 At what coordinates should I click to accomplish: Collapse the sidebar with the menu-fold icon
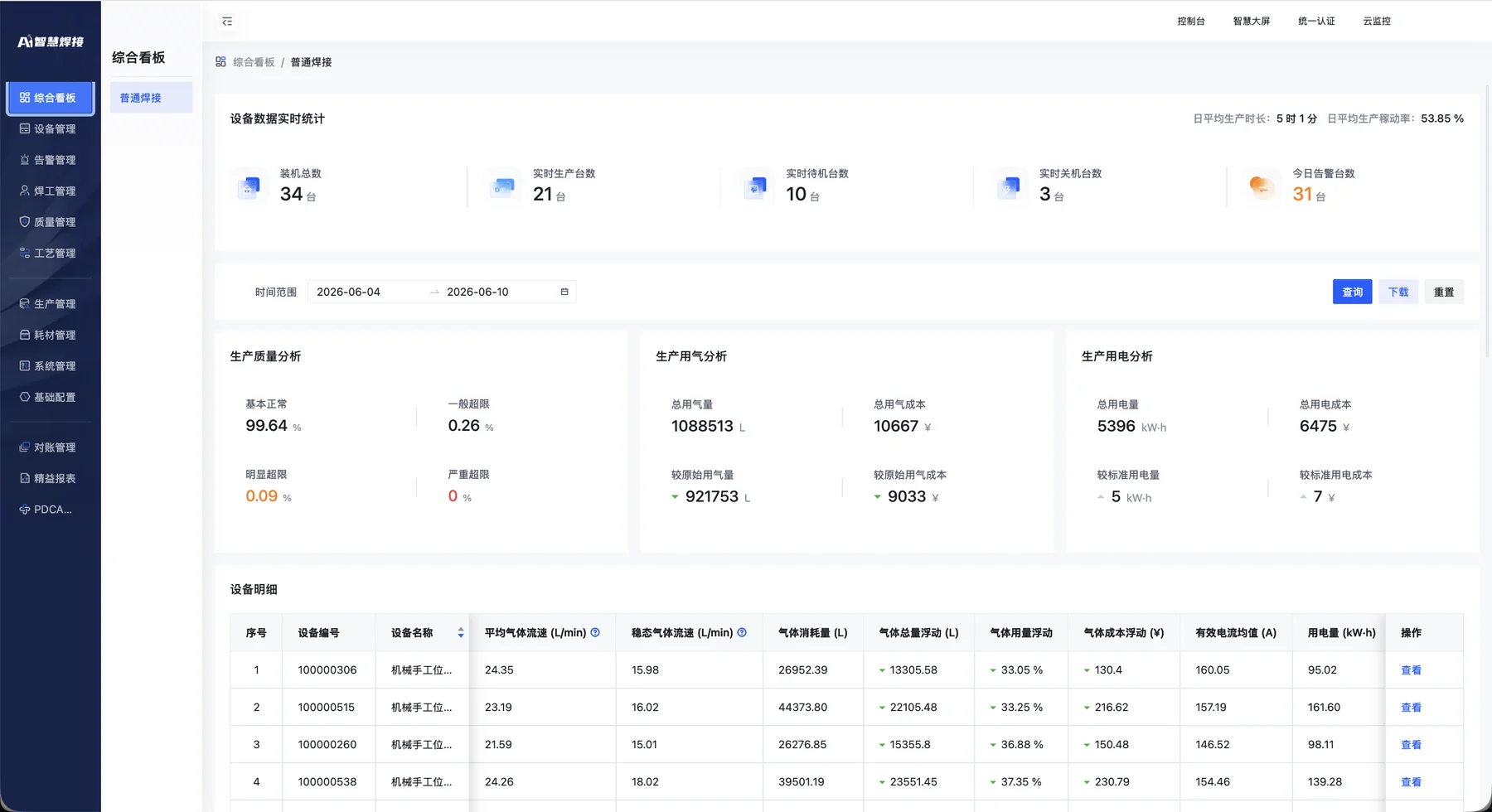point(227,22)
